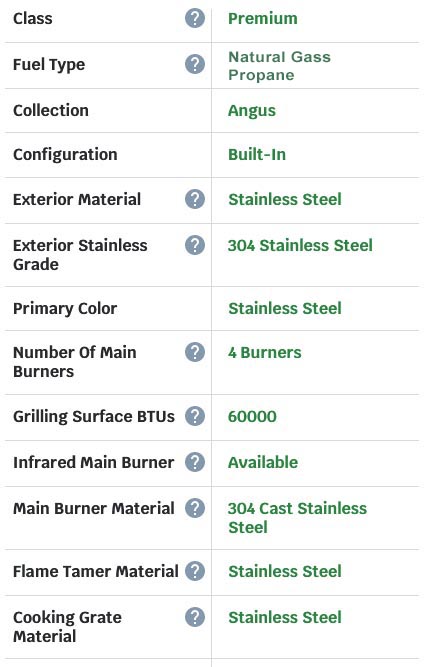Click the Built-In configuration link

pyautogui.click(x=257, y=155)
